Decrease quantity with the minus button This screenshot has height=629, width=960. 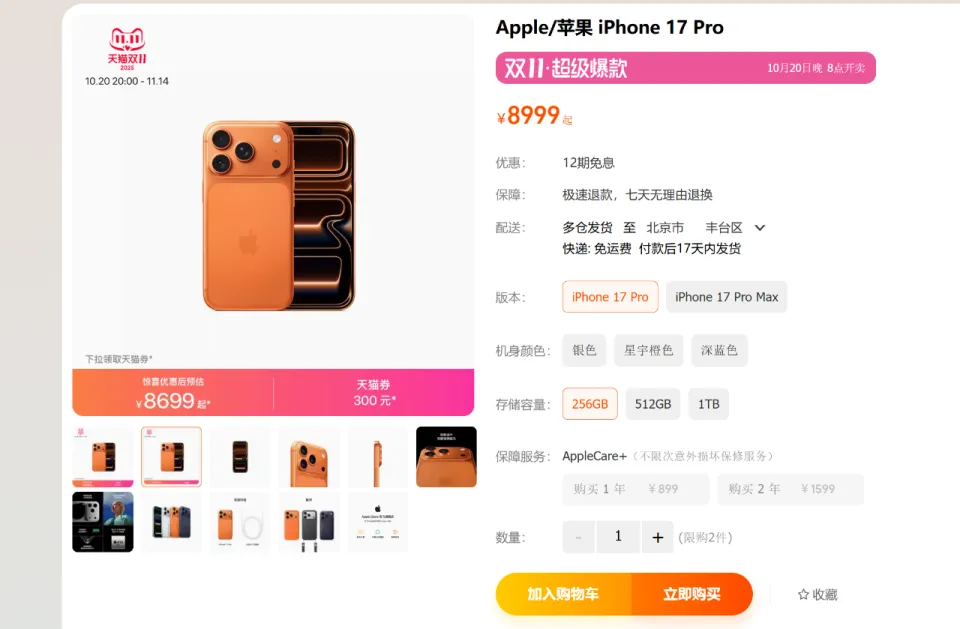579,537
